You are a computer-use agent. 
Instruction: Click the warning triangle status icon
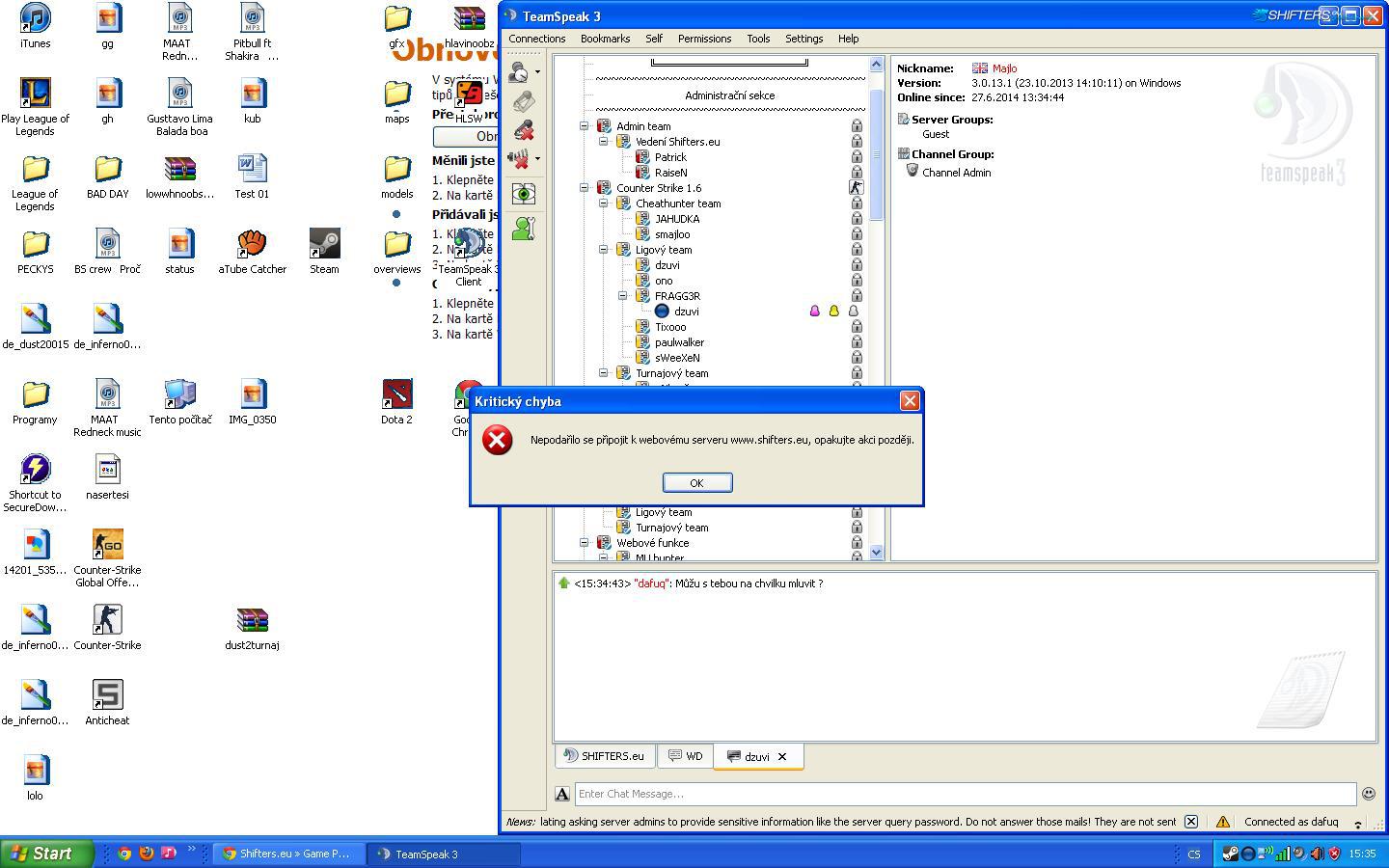point(1222,822)
